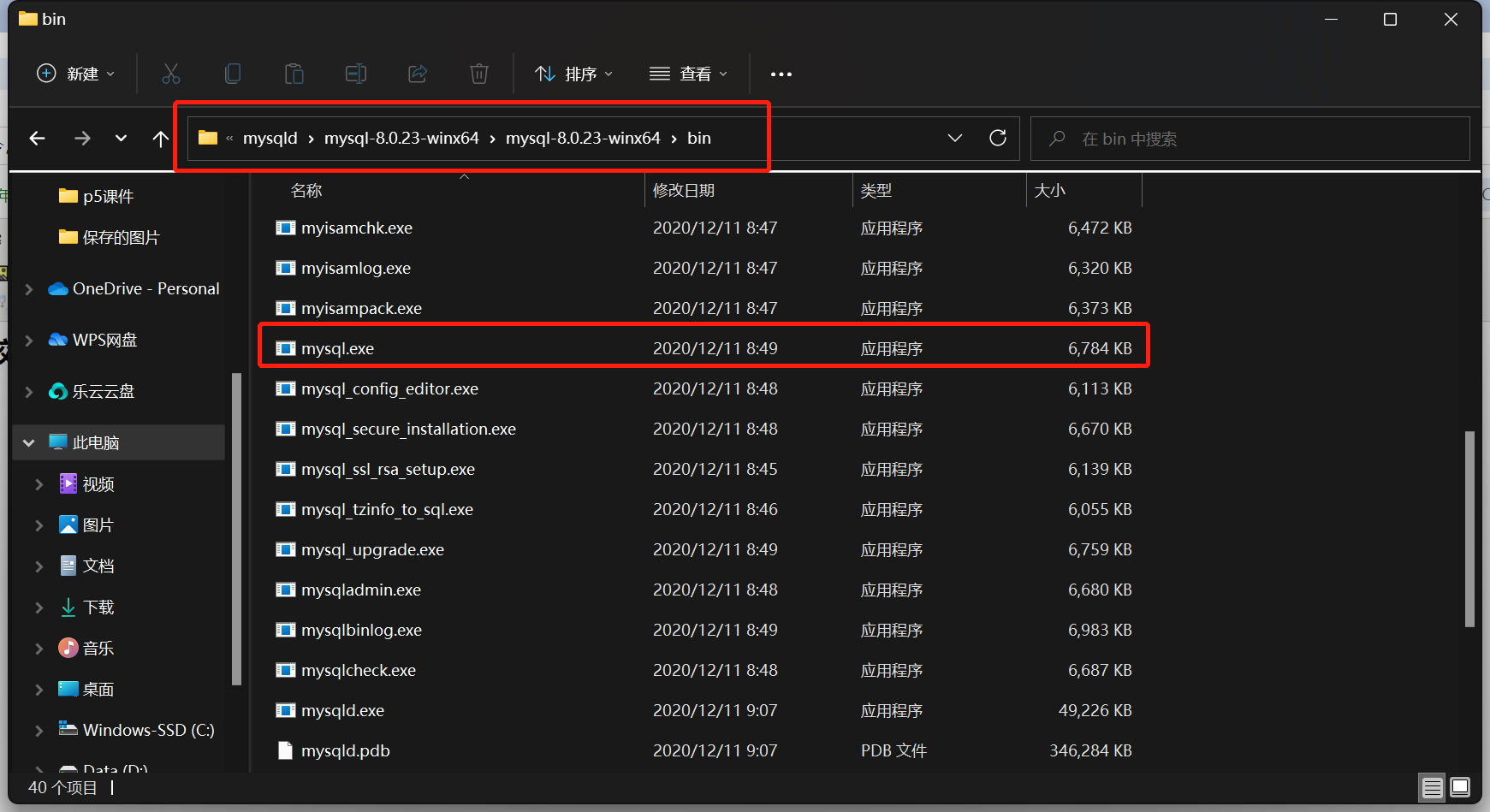Sort by 类型 column header
Screen dimensions: 1490x812
pyautogui.click(x=876, y=191)
